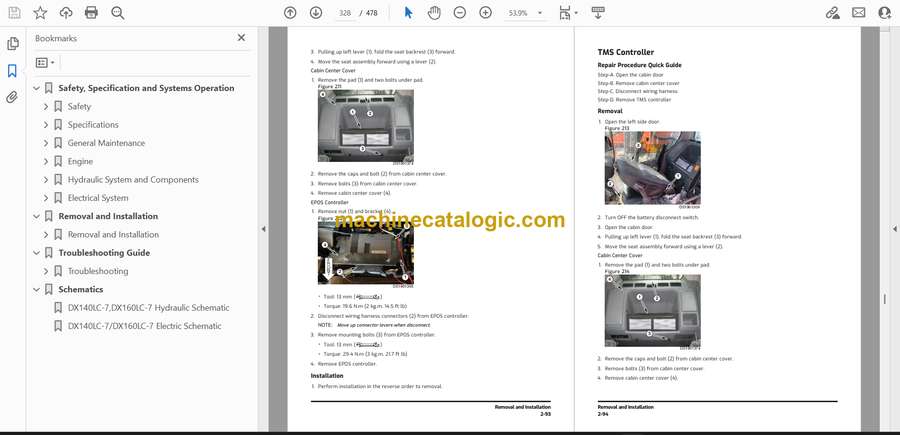Open the bookmarks options menu
The width and height of the screenshot is (900, 435).
tap(45, 62)
